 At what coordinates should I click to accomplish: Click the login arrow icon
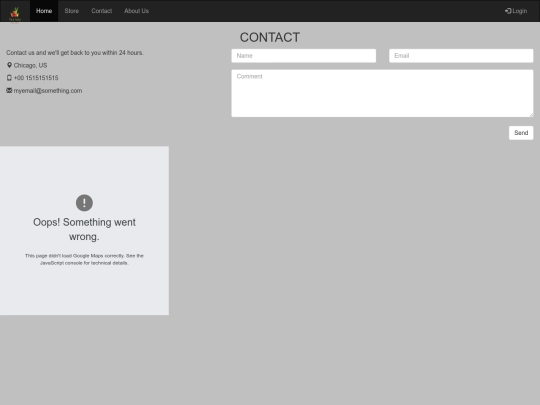click(x=508, y=11)
